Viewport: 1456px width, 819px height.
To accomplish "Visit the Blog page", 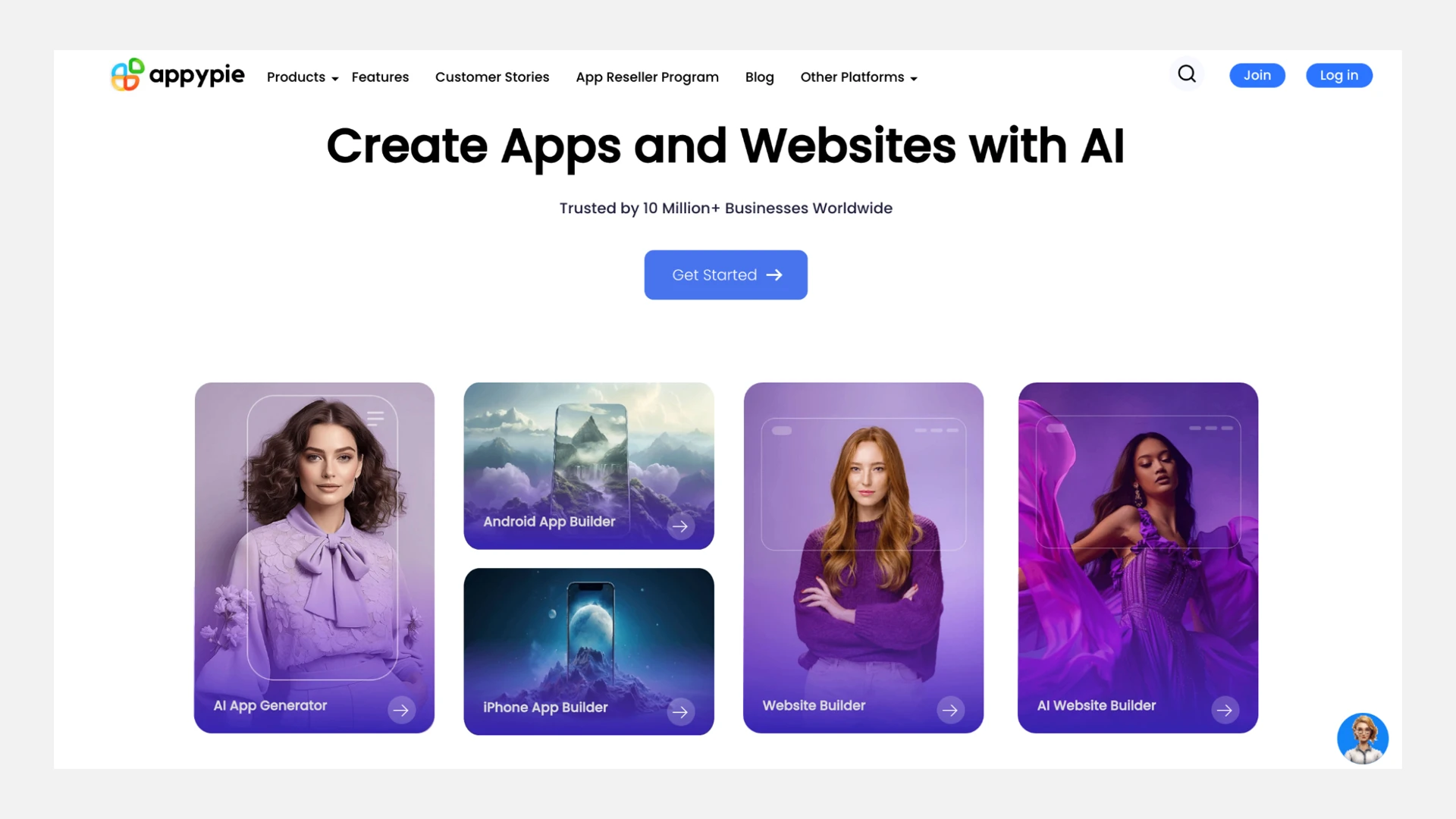I will click(x=759, y=77).
